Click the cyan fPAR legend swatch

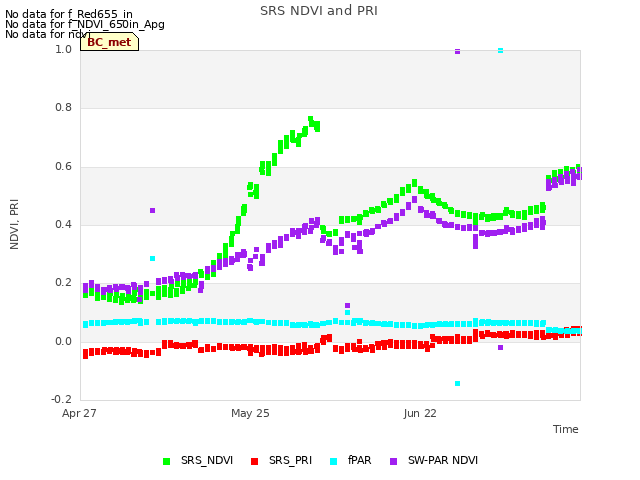pyautogui.click(x=333, y=462)
